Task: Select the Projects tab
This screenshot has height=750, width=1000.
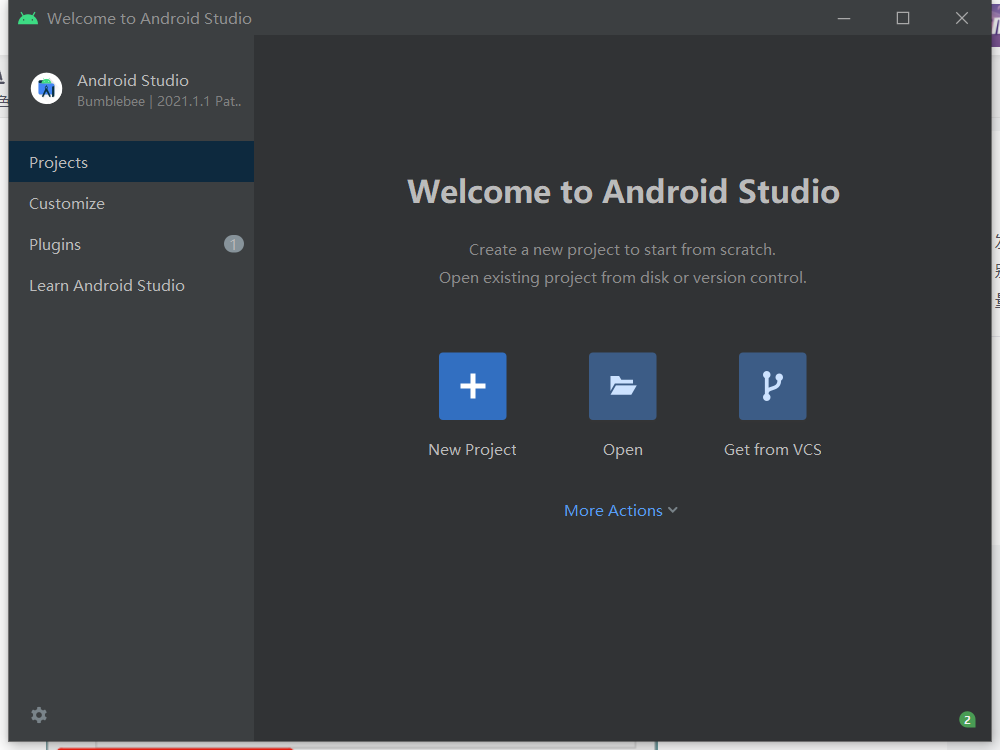Action: 131,162
